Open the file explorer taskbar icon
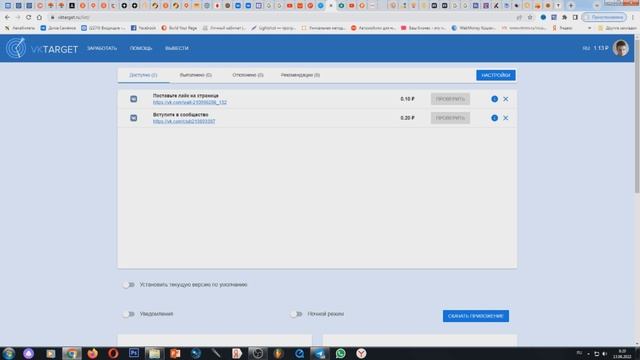Viewport: 640px width, 360px height. click(x=154, y=353)
